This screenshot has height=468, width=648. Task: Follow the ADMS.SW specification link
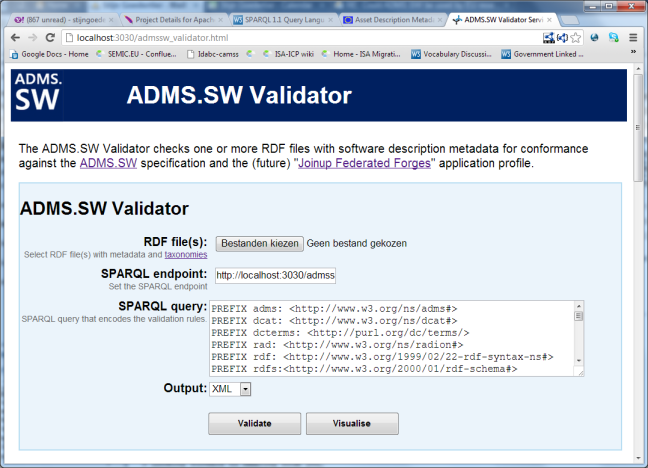click(x=108, y=163)
